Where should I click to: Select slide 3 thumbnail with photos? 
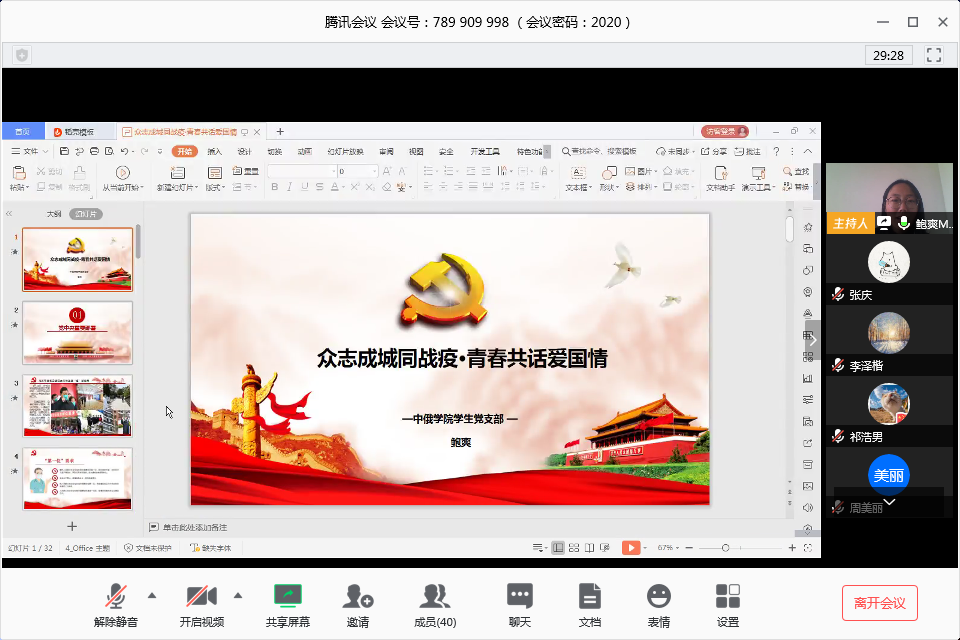[x=78, y=406]
